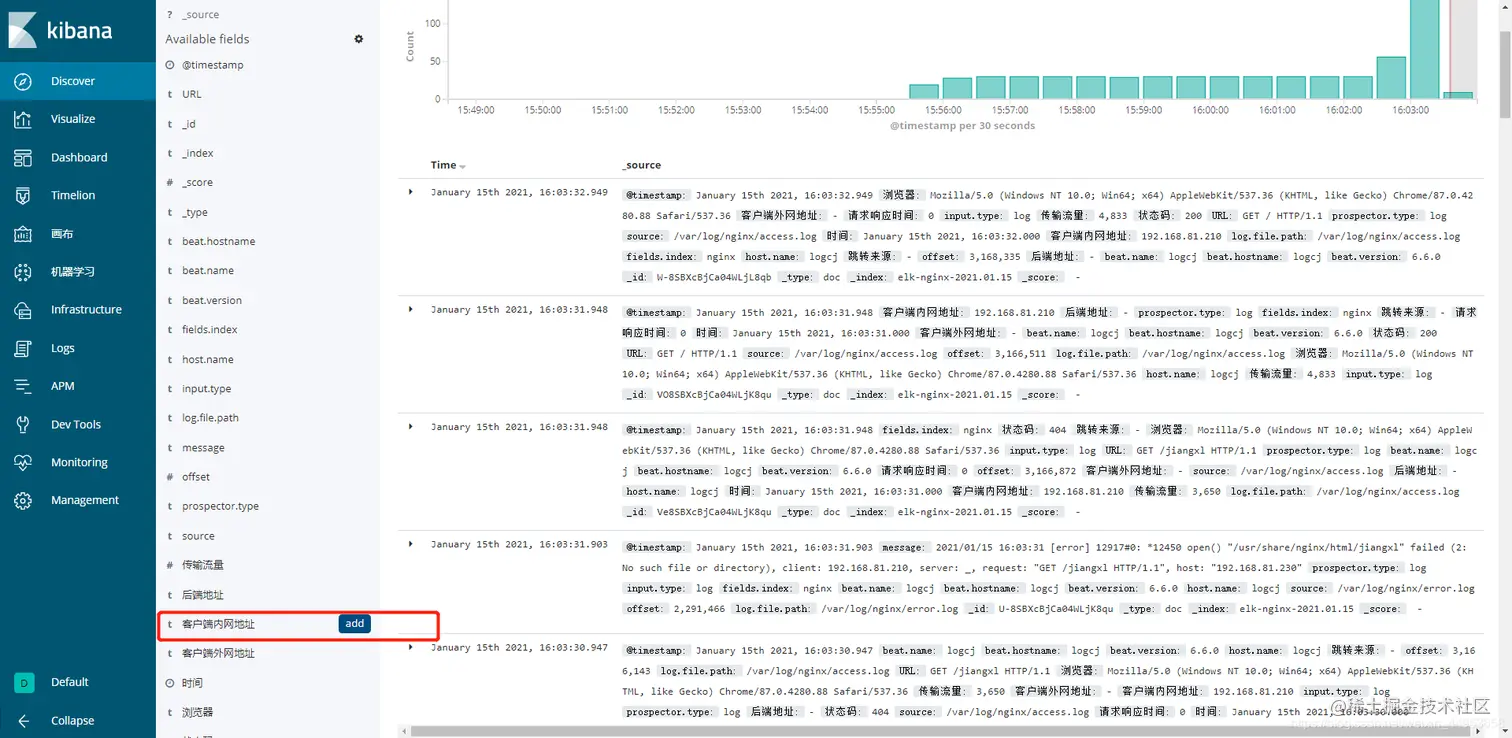Click Collapse sidebar label

73,721
